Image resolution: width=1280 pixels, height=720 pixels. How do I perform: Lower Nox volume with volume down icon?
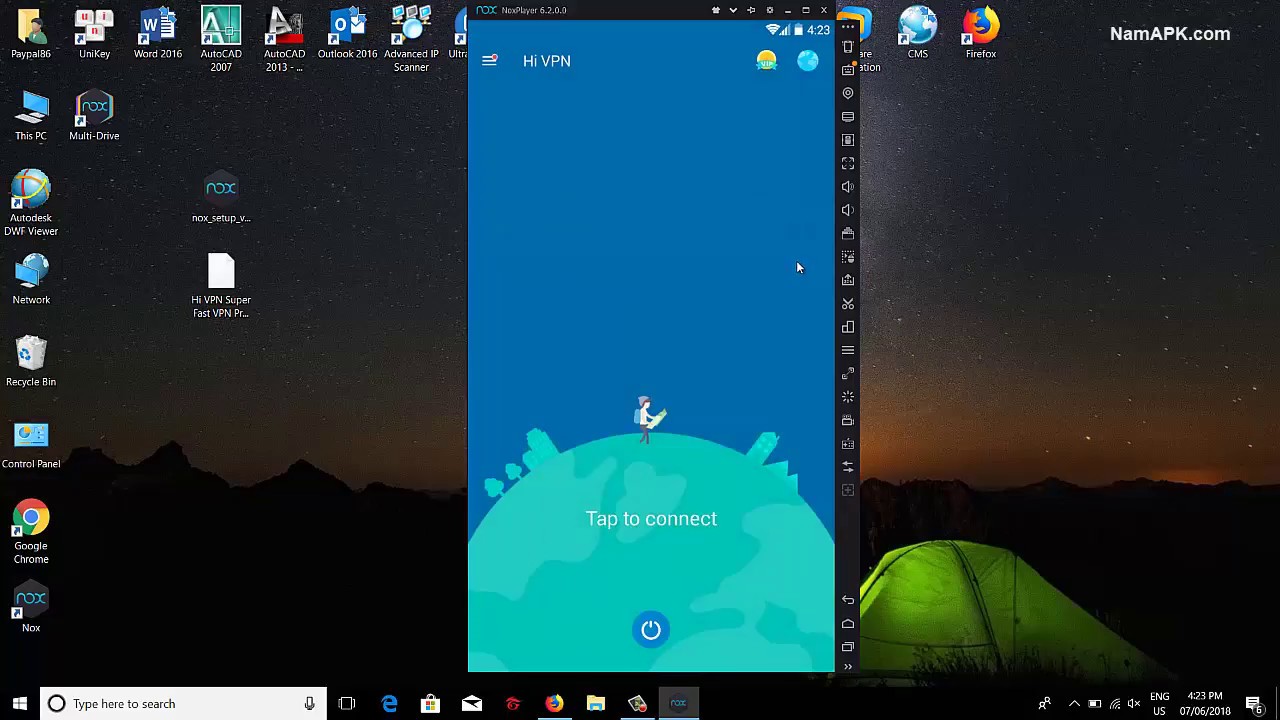(x=848, y=210)
